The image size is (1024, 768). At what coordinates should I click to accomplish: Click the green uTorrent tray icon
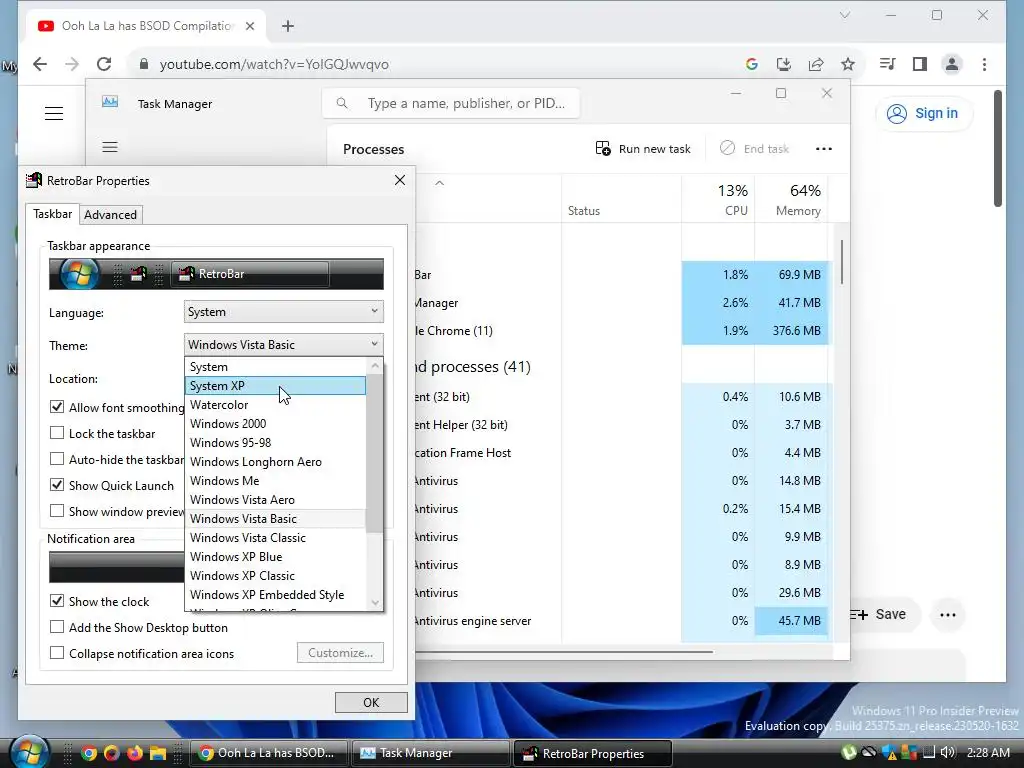point(849,753)
